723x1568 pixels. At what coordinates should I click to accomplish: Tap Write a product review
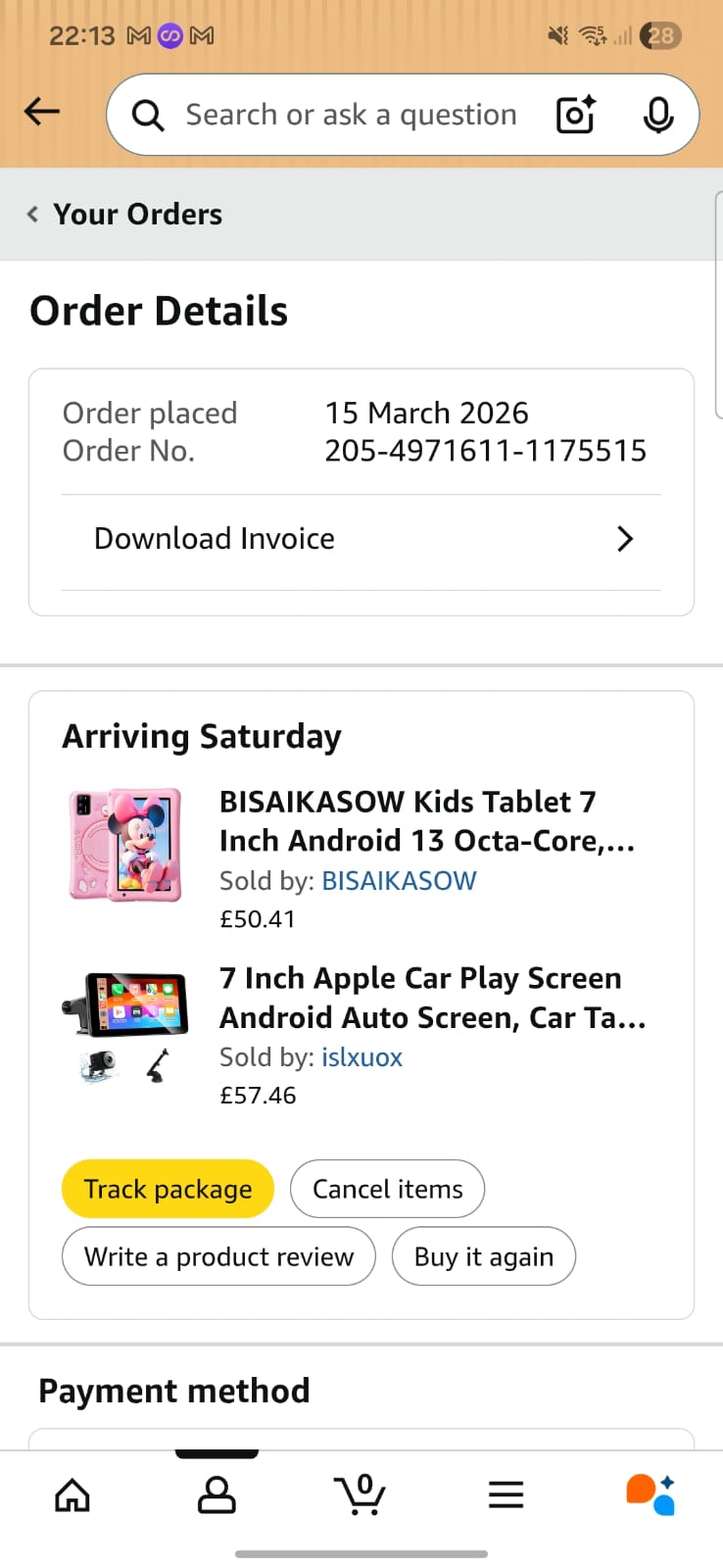point(218,1256)
